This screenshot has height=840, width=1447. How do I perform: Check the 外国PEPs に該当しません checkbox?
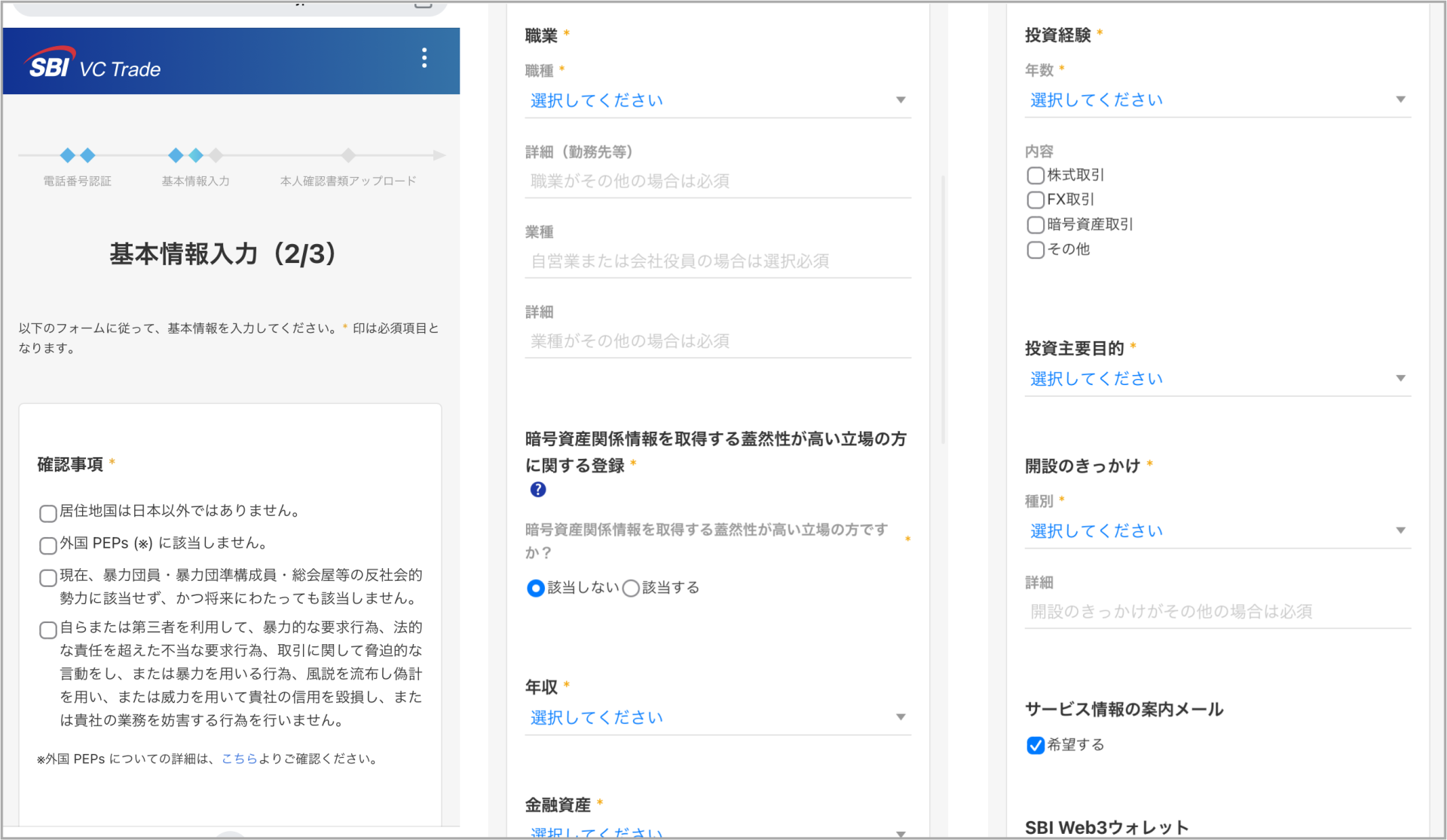pyautogui.click(x=47, y=545)
